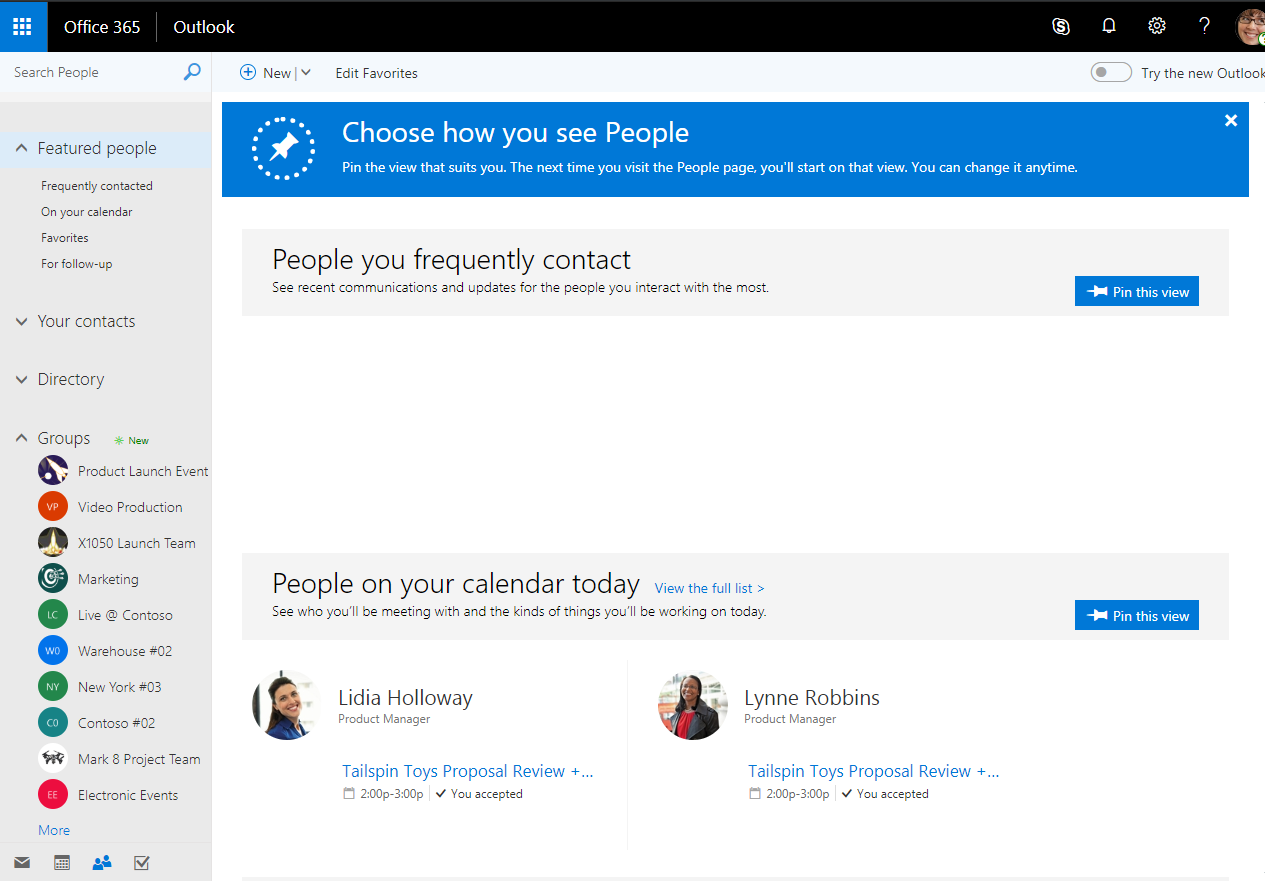Open the Electronic Events group icon
Viewport: 1265px width, 881px height.
(x=53, y=794)
